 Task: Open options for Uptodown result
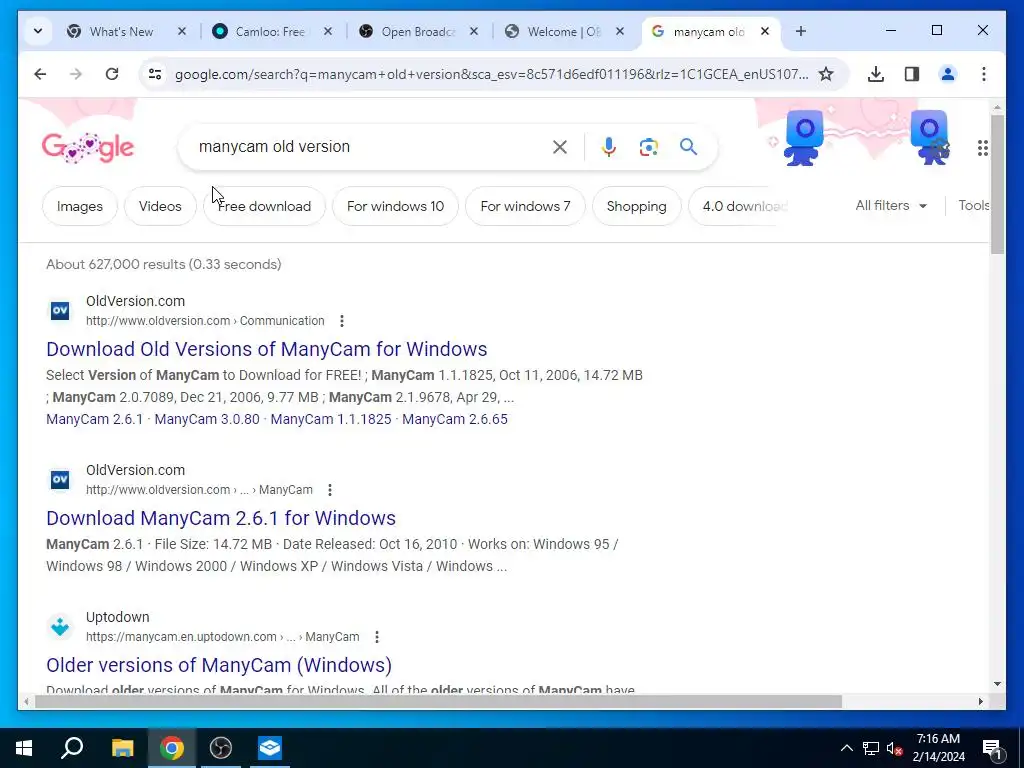(x=377, y=637)
